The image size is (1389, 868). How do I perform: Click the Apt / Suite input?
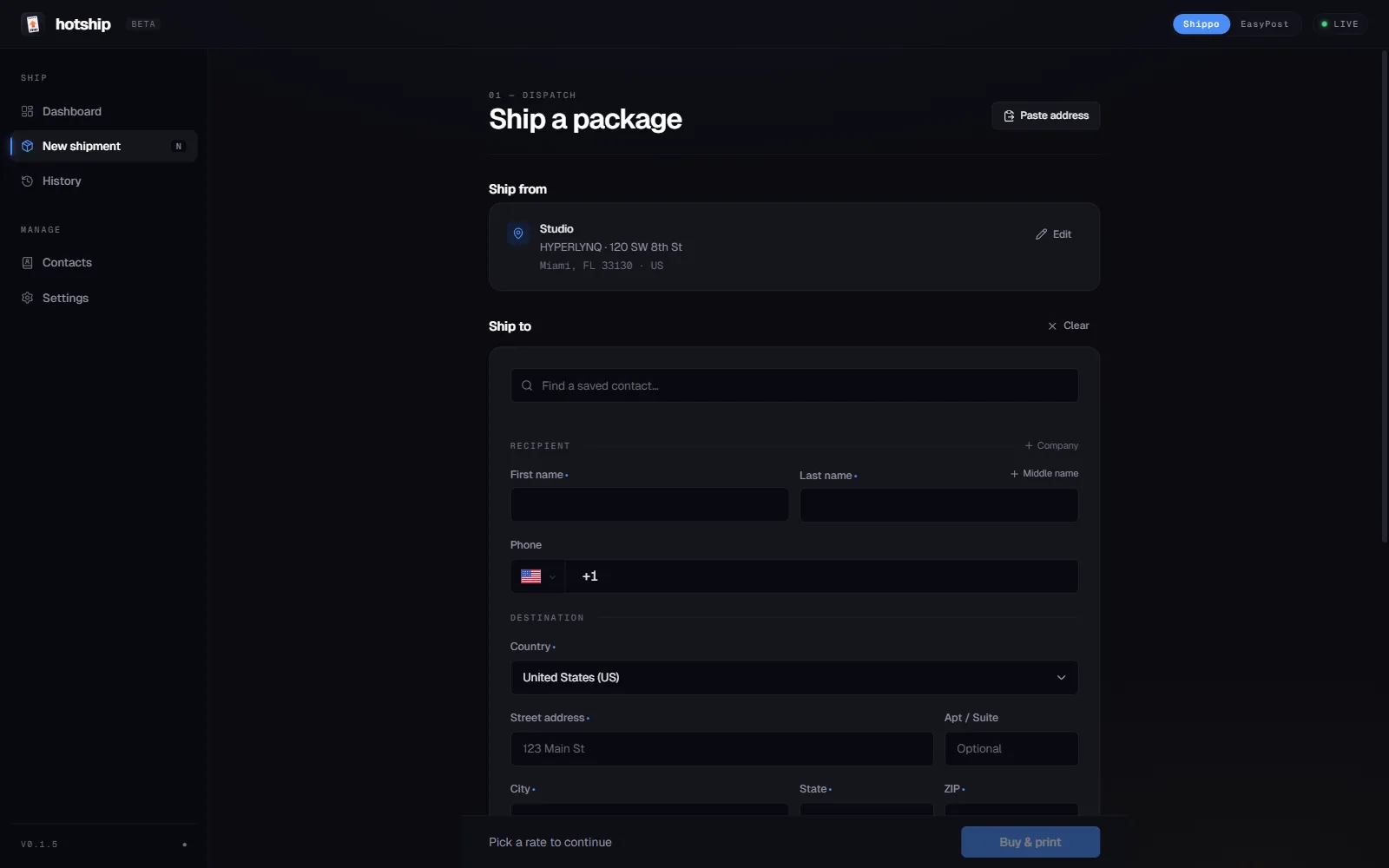click(x=1011, y=749)
